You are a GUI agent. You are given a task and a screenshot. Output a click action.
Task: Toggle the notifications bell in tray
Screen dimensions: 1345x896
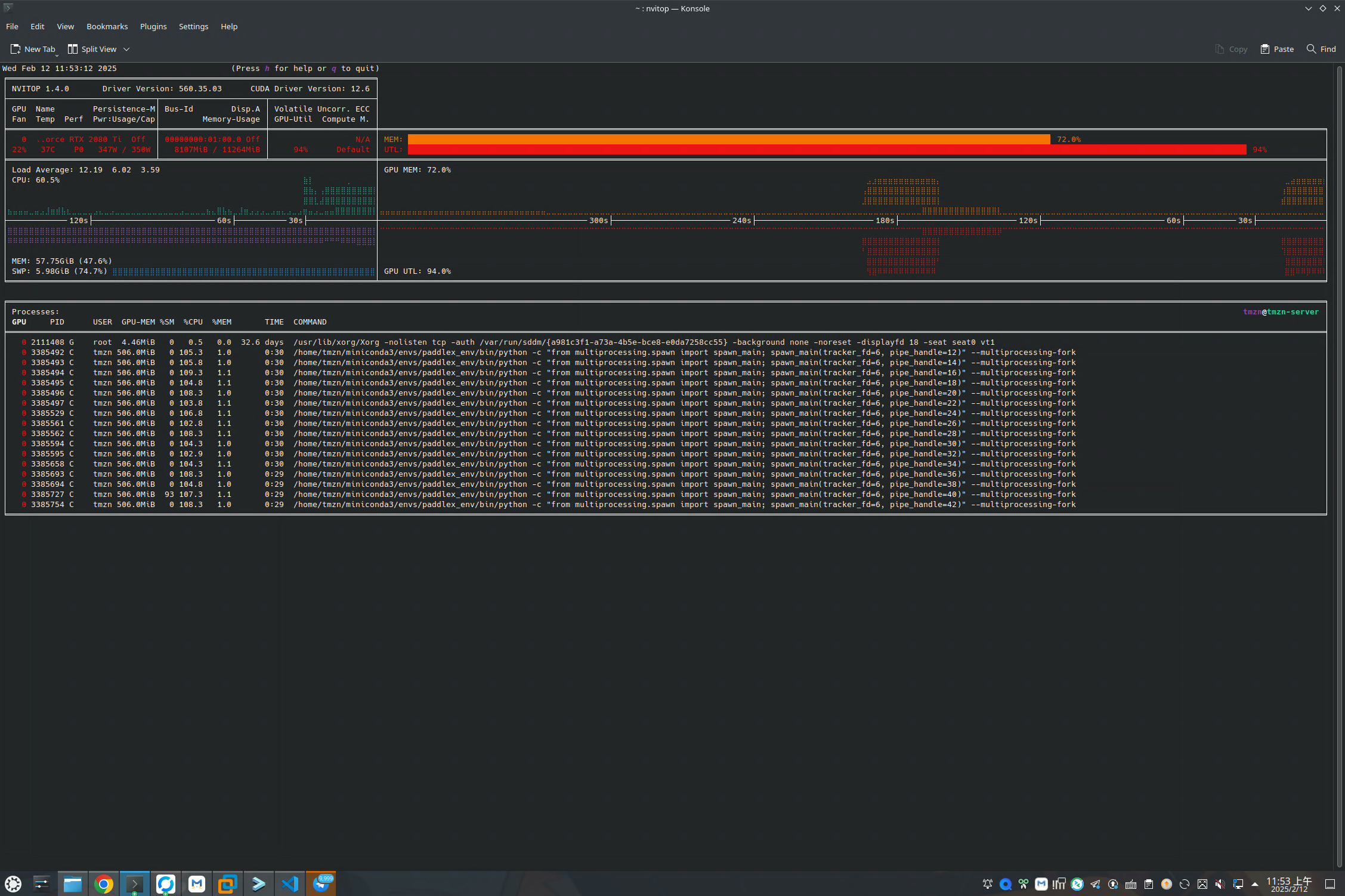[x=987, y=884]
